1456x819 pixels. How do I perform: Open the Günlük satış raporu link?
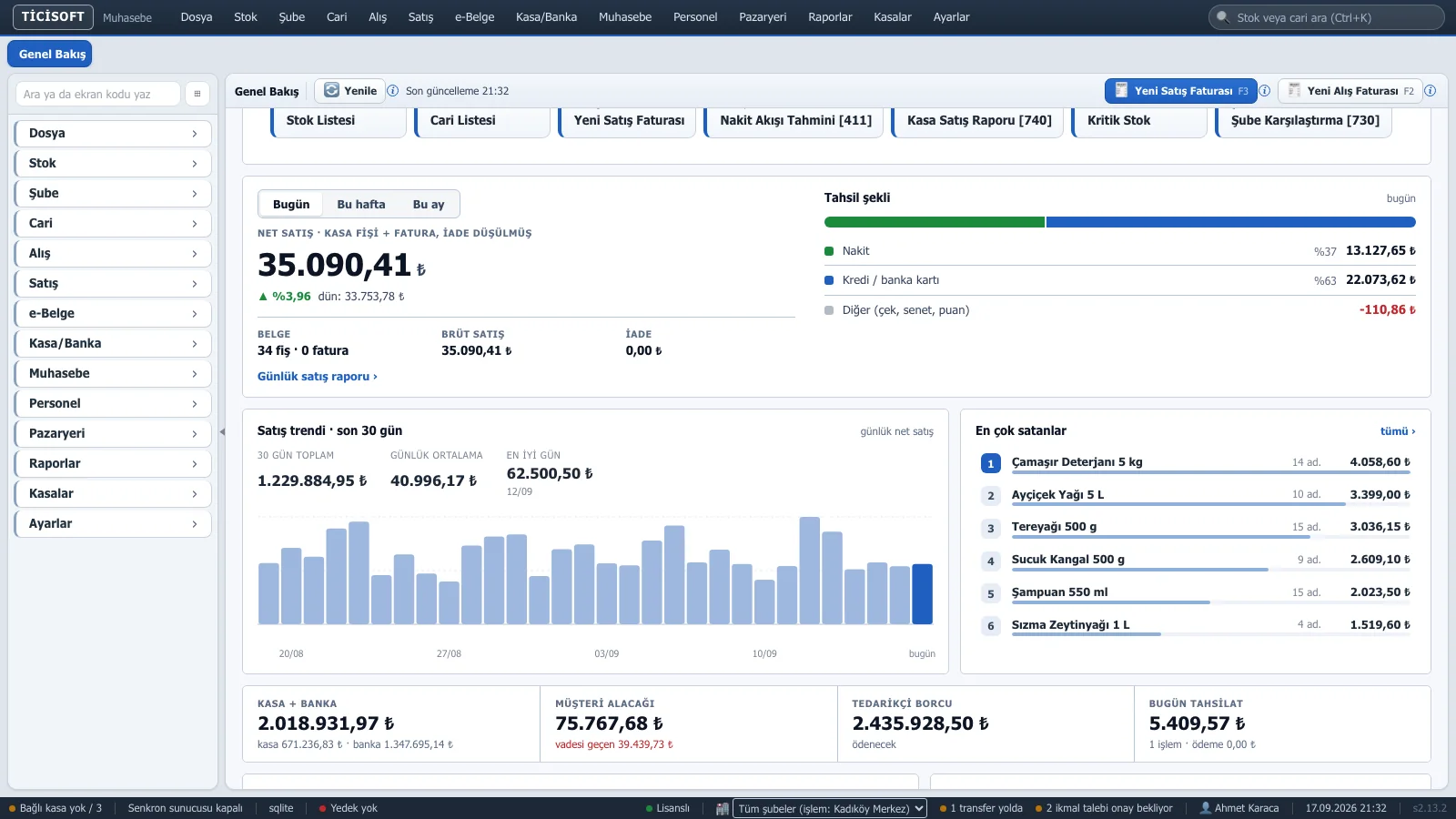point(317,376)
